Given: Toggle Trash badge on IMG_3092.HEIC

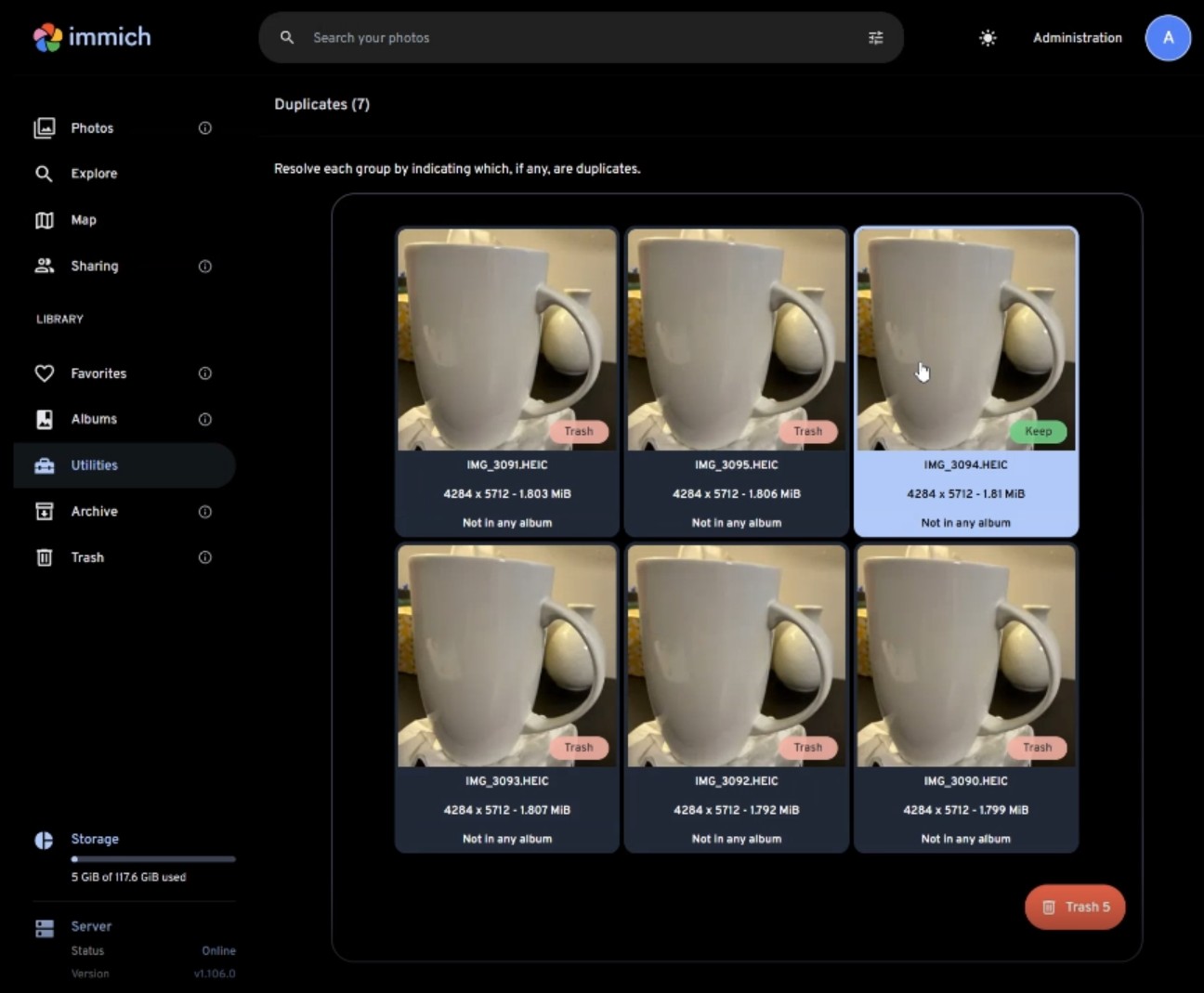Looking at the screenshot, I should (807, 747).
